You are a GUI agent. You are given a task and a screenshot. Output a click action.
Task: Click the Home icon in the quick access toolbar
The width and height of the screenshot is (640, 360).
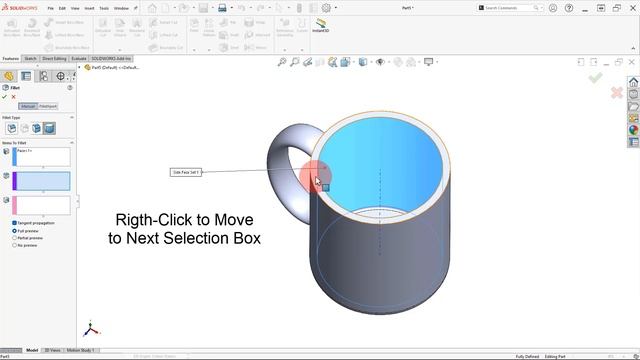152,8
